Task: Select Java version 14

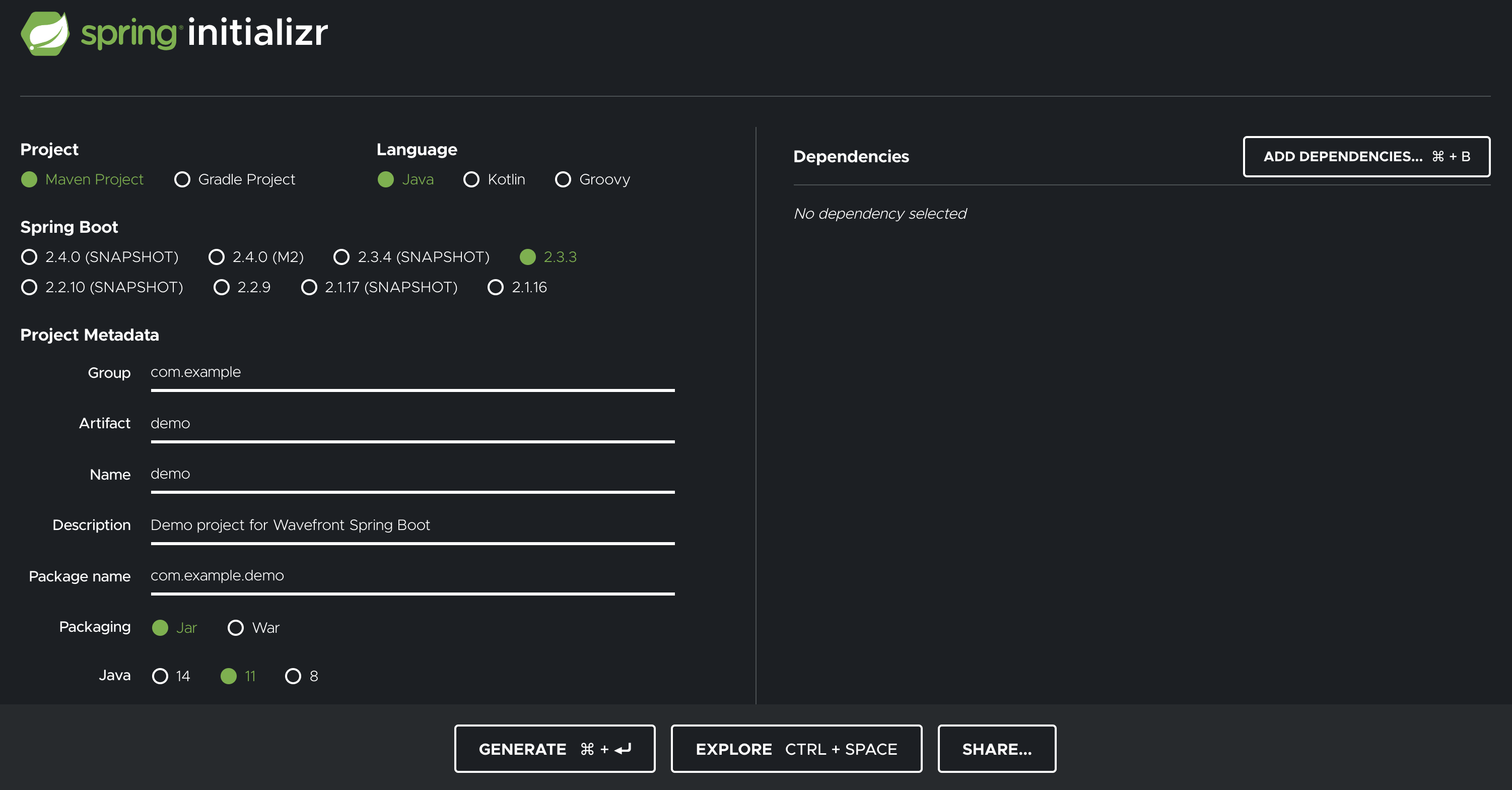Action: coord(171,676)
